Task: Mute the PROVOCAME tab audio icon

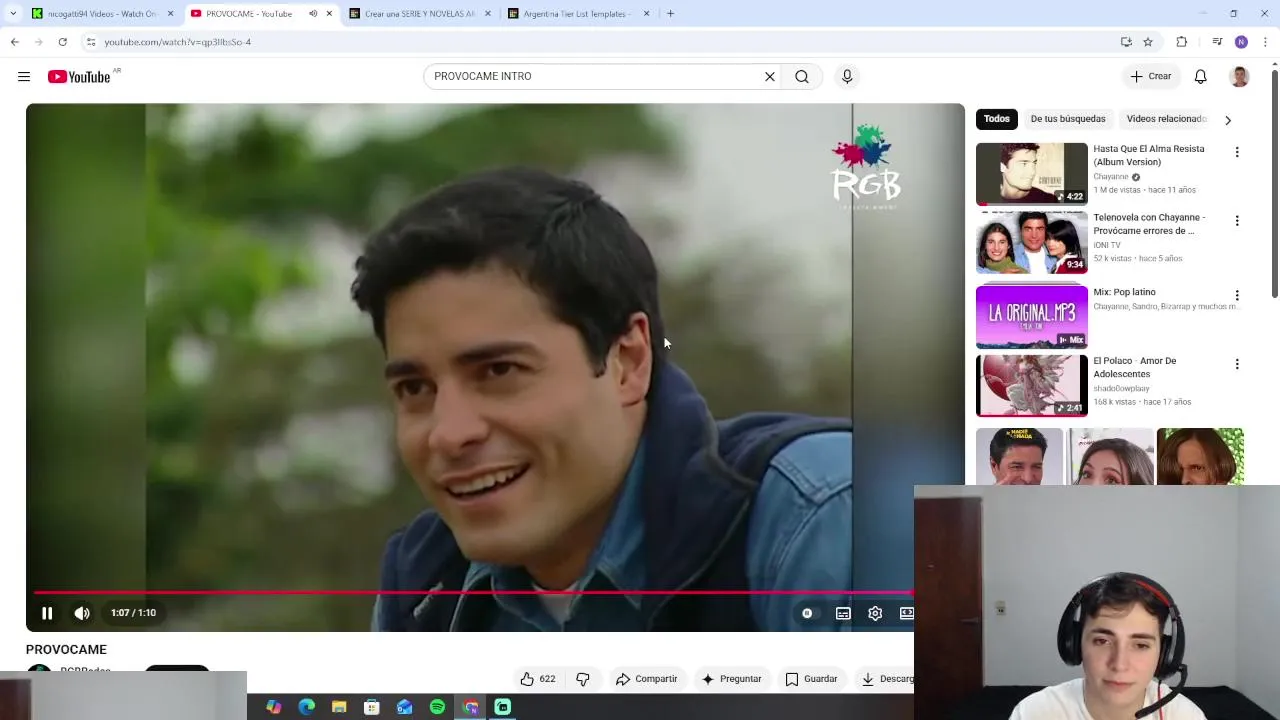Action: click(x=313, y=14)
